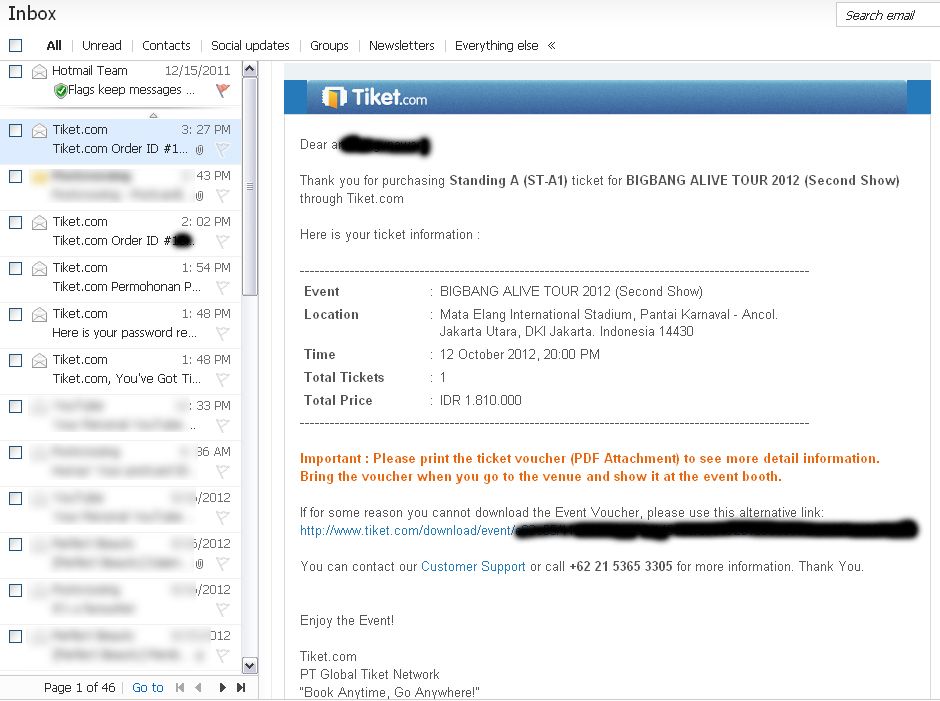Click attachment paperclip on 3:27 PM Tiket.com email
This screenshot has width=940, height=701.
click(x=200, y=149)
